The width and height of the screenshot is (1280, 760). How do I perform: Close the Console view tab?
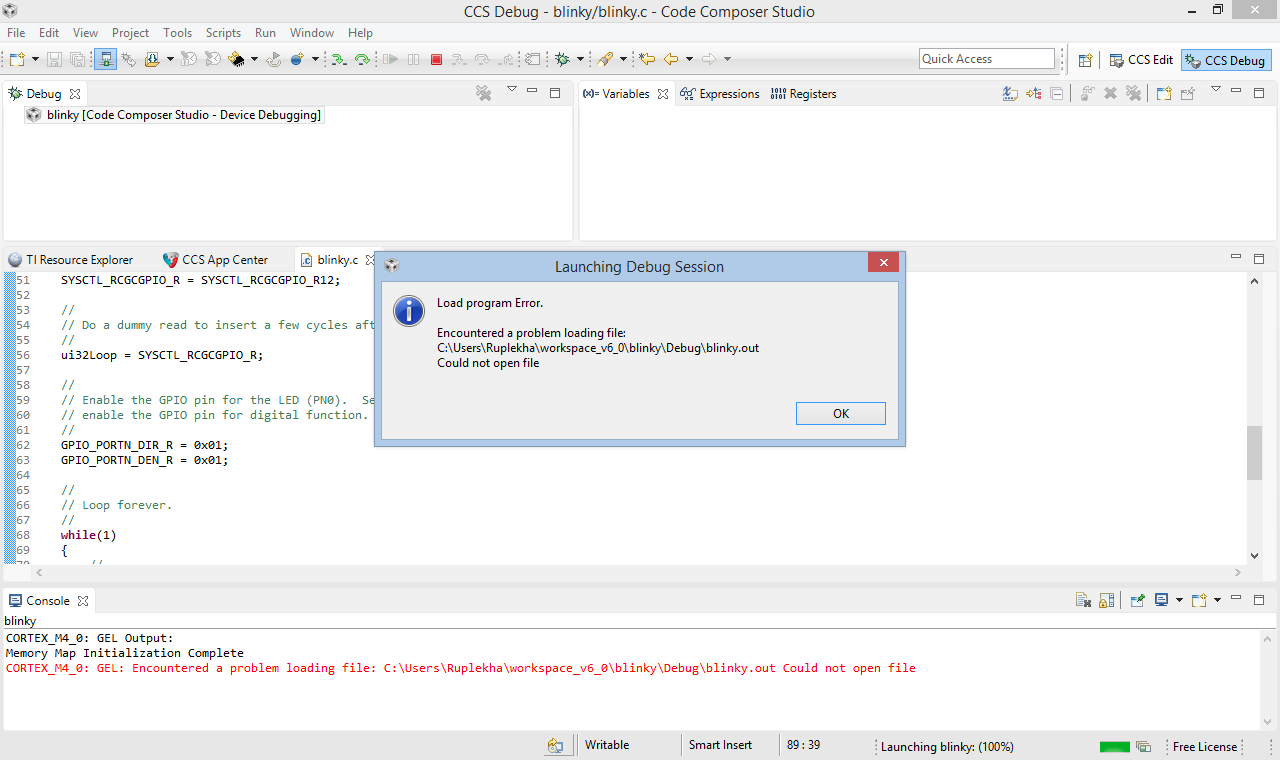click(x=83, y=601)
